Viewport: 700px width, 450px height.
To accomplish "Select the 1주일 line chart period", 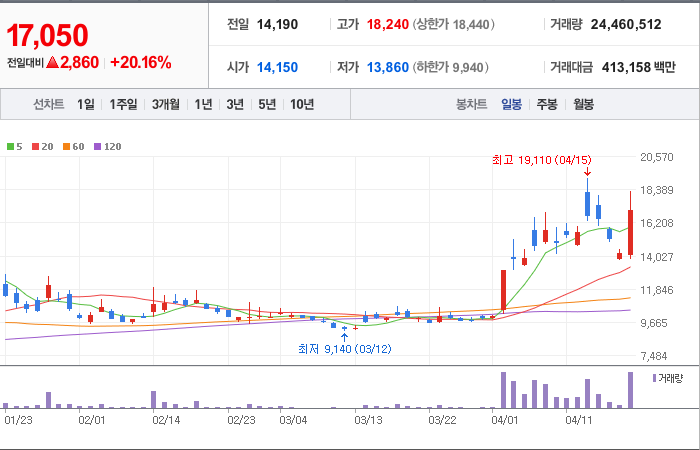I will [x=123, y=104].
